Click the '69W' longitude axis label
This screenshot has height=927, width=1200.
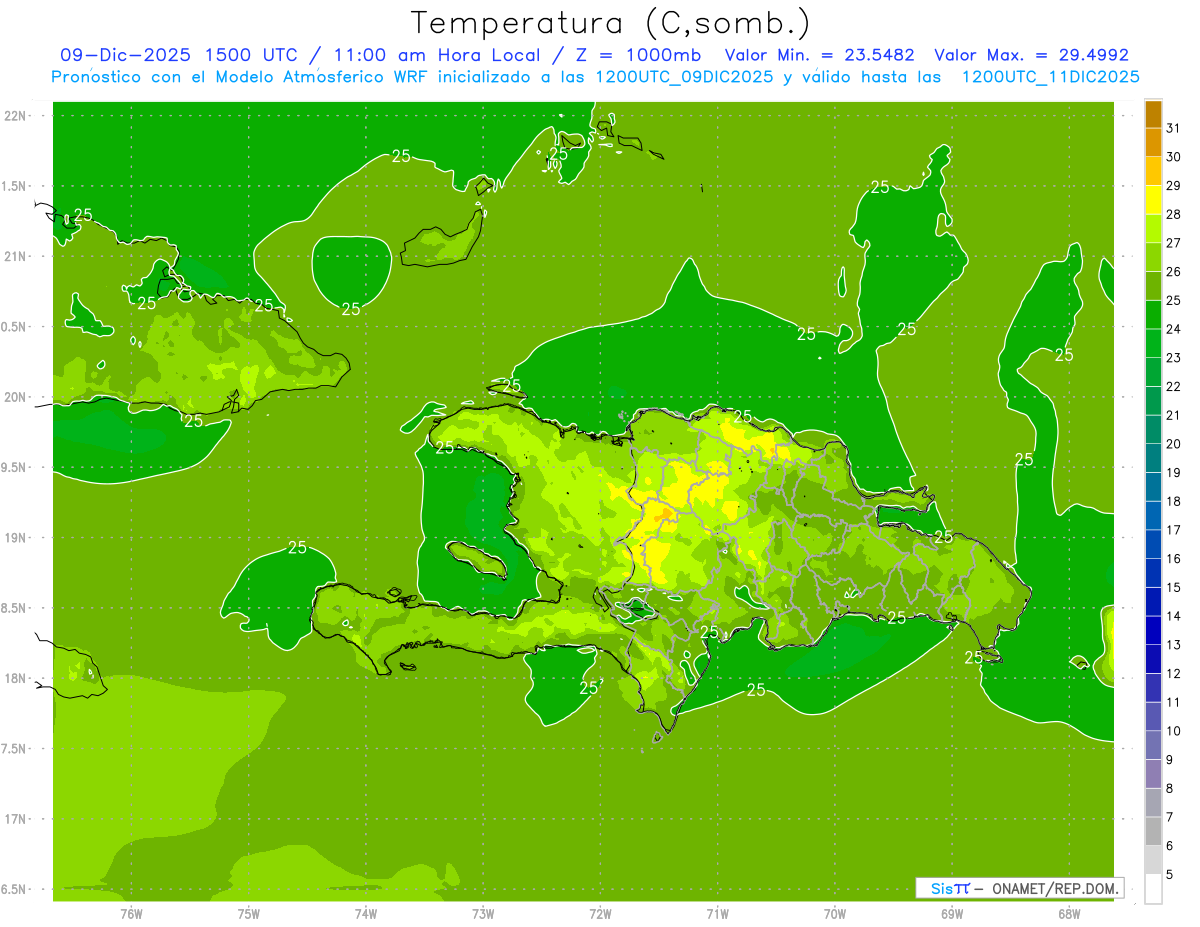952,914
